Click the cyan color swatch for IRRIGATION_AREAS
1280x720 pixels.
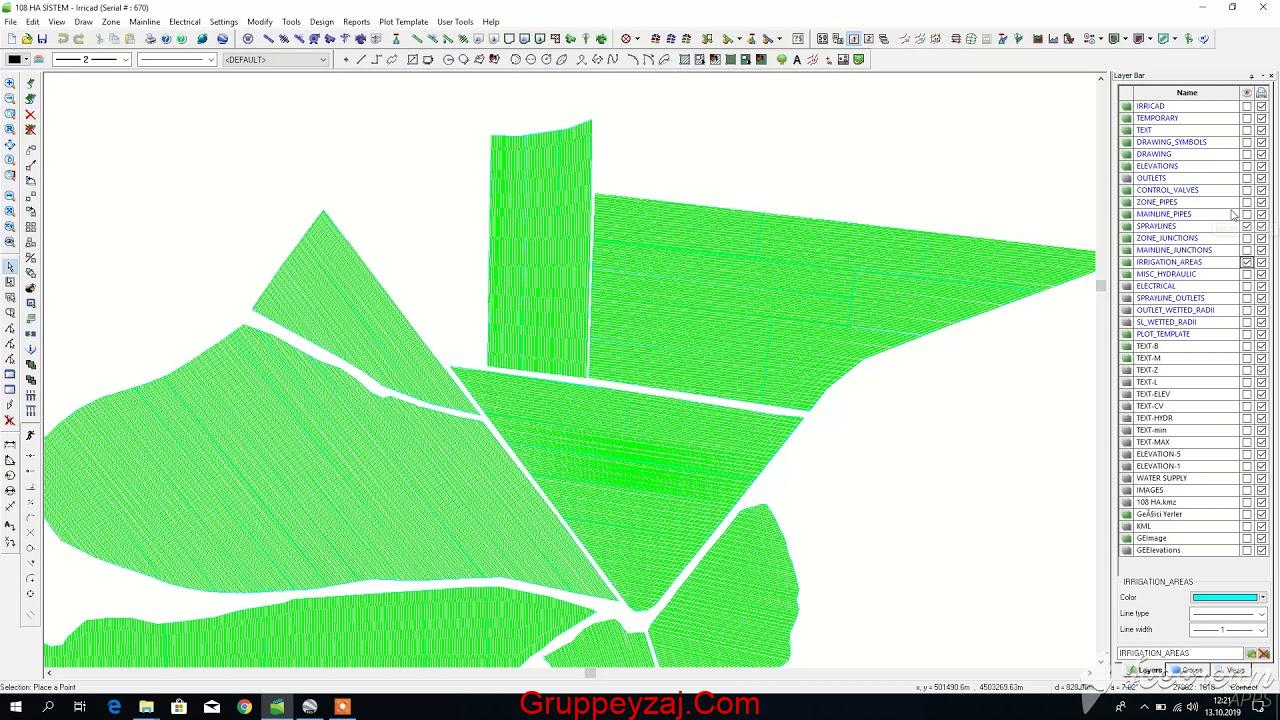tap(1224, 597)
